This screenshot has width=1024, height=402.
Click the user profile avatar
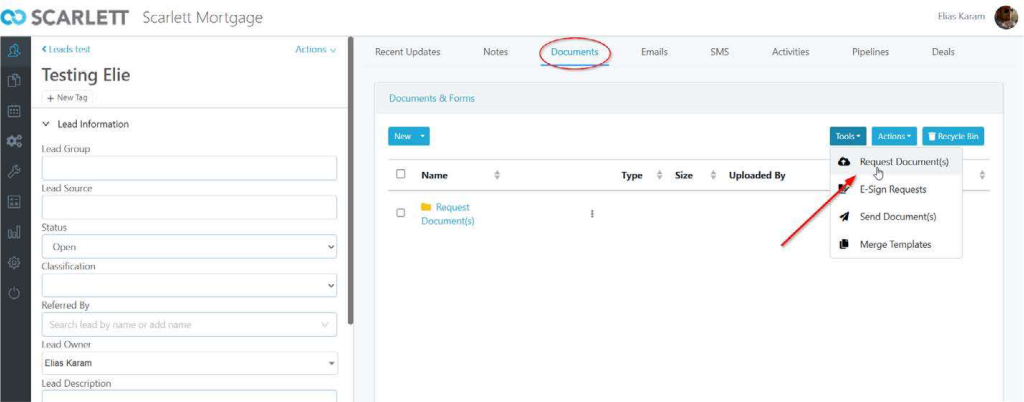click(x=1005, y=18)
